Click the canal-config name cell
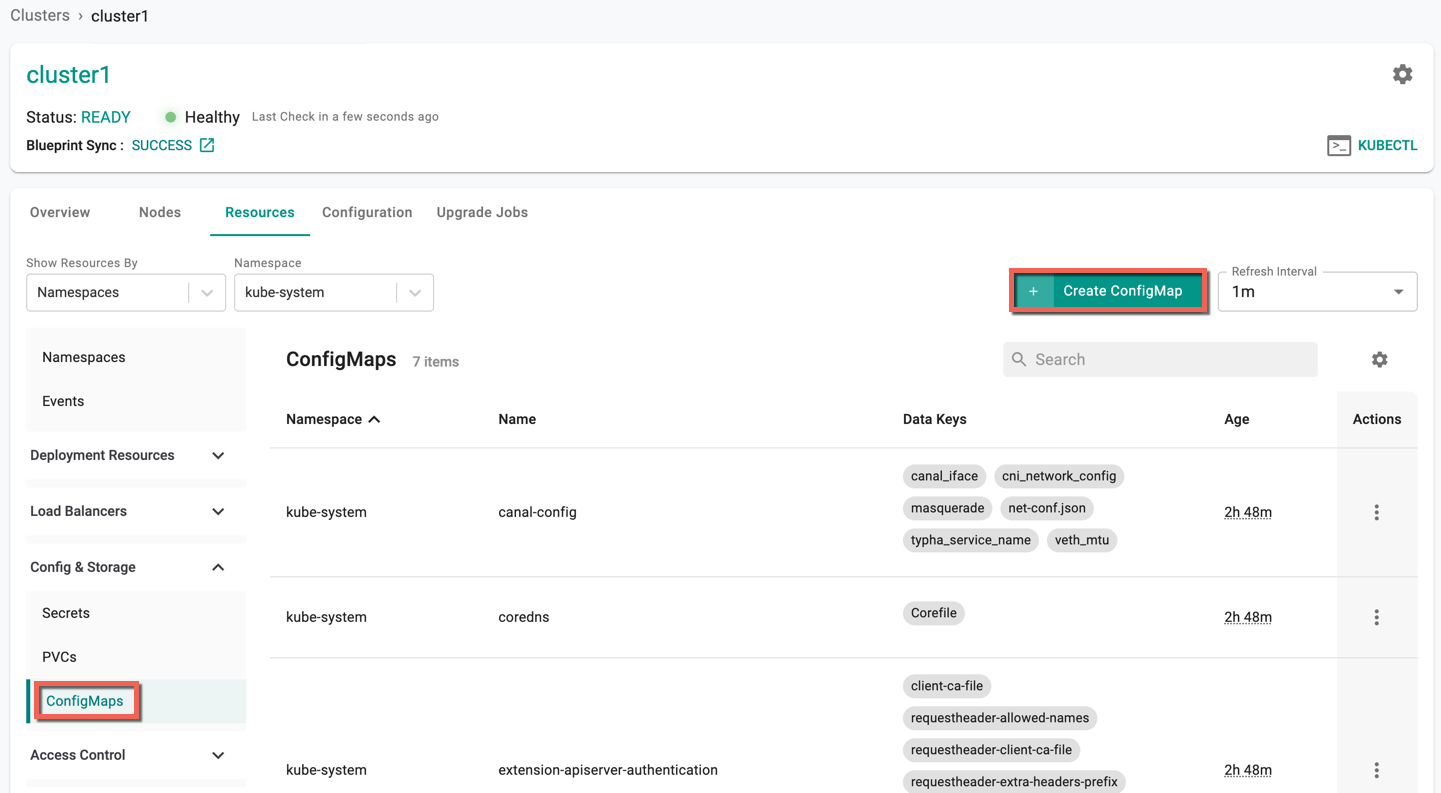The height and width of the screenshot is (793, 1441). (x=537, y=512)
